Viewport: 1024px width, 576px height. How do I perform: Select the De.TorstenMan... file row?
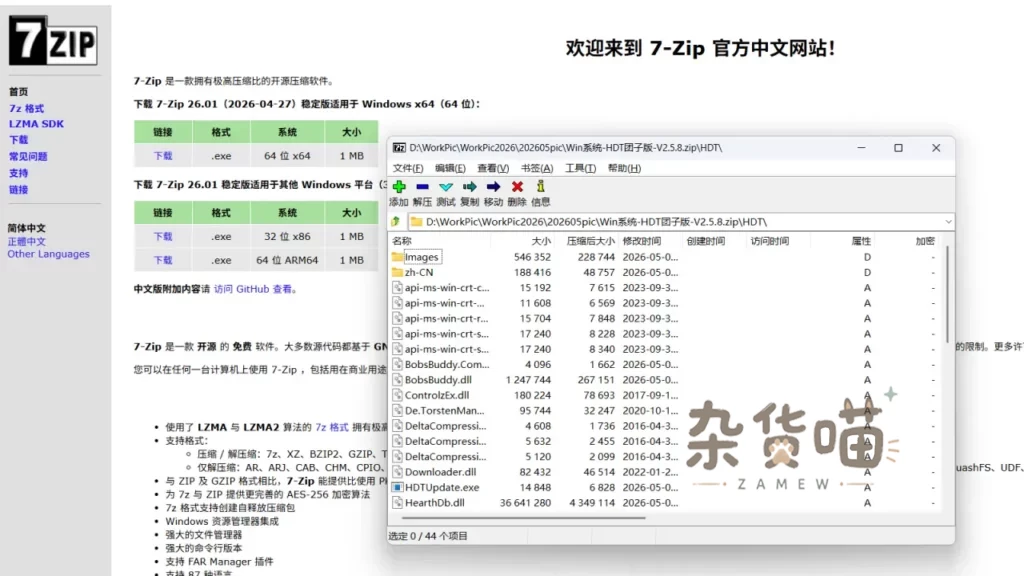(x=665, y=411)
